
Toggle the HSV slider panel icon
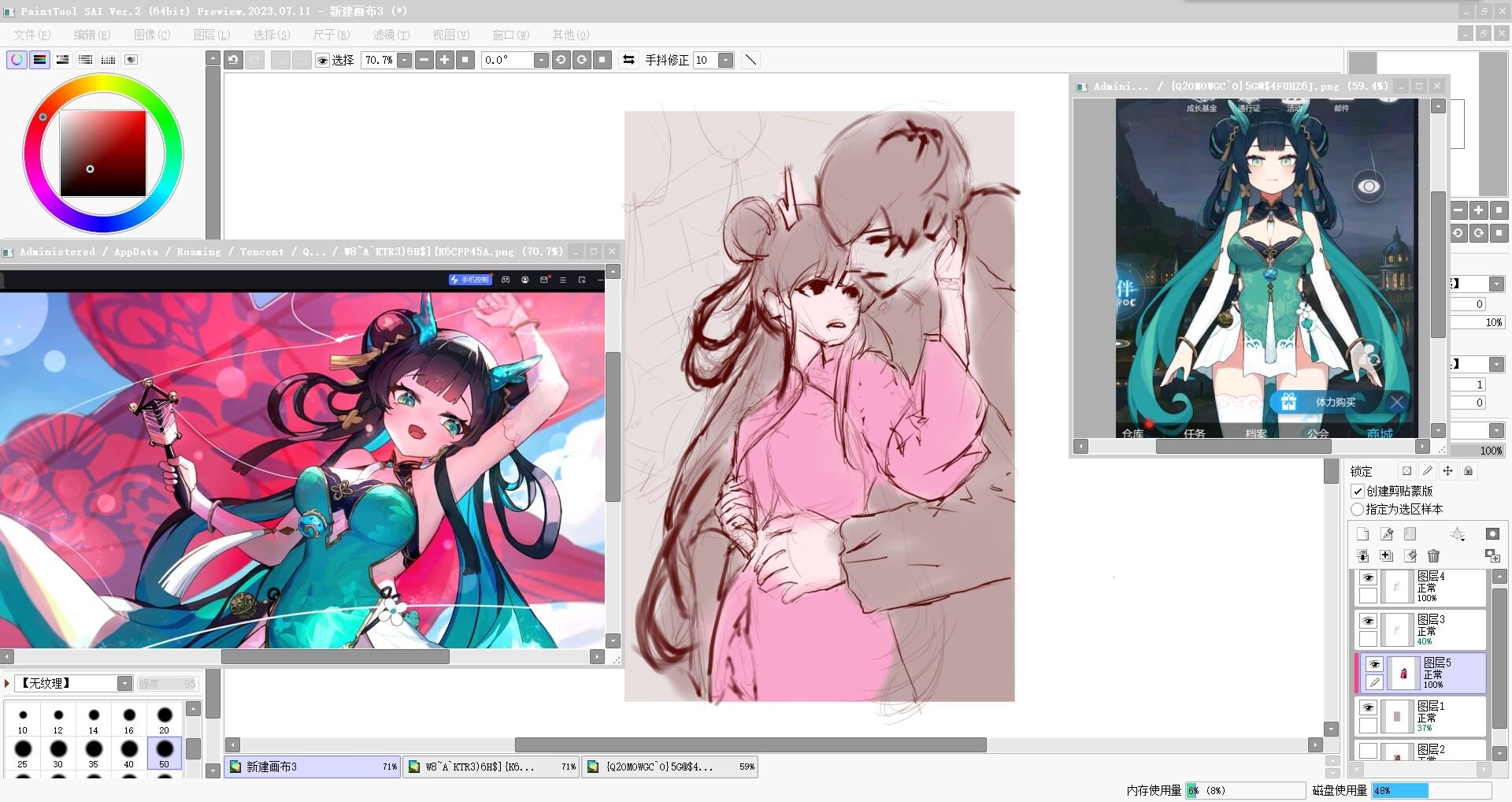[62, 60]
